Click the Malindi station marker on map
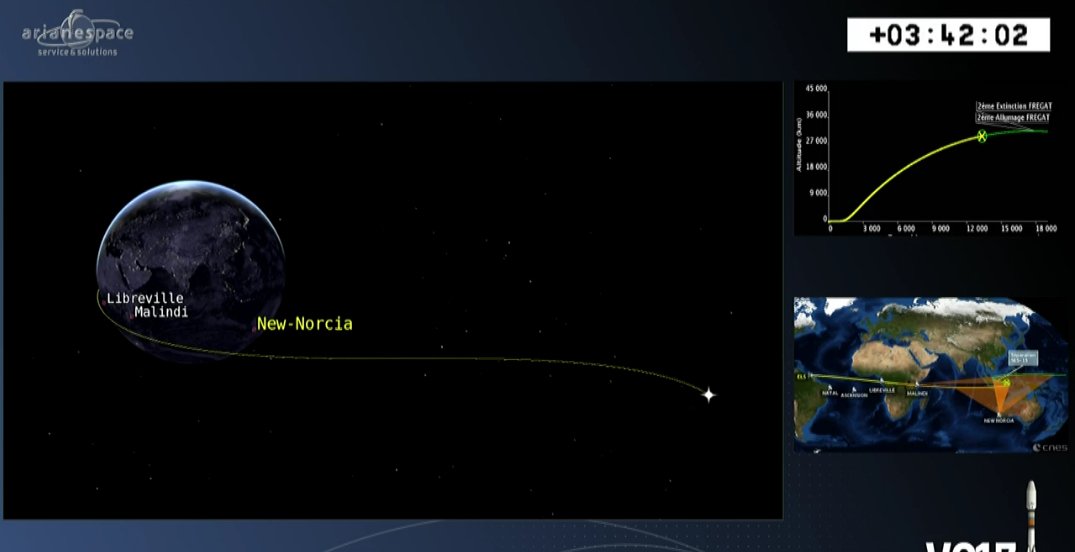The image size is (1075, 552). (x=916, y=386)
